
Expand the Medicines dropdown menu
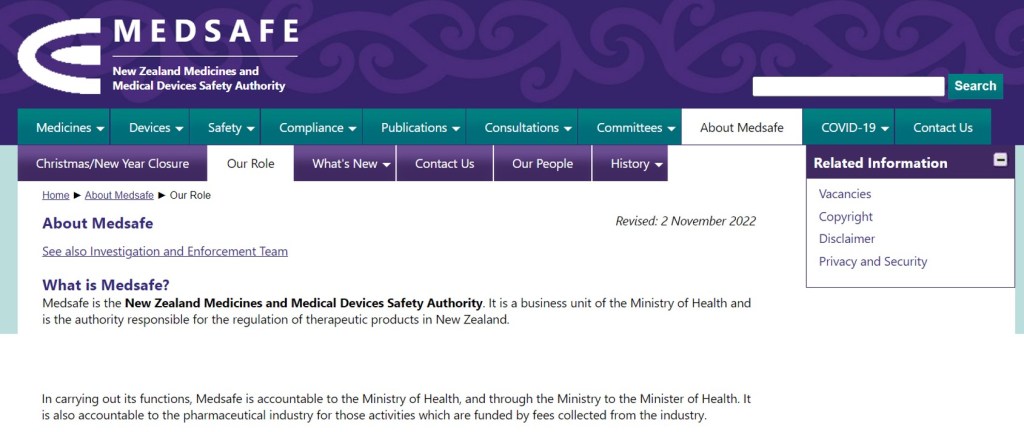[x=70, y=128]
